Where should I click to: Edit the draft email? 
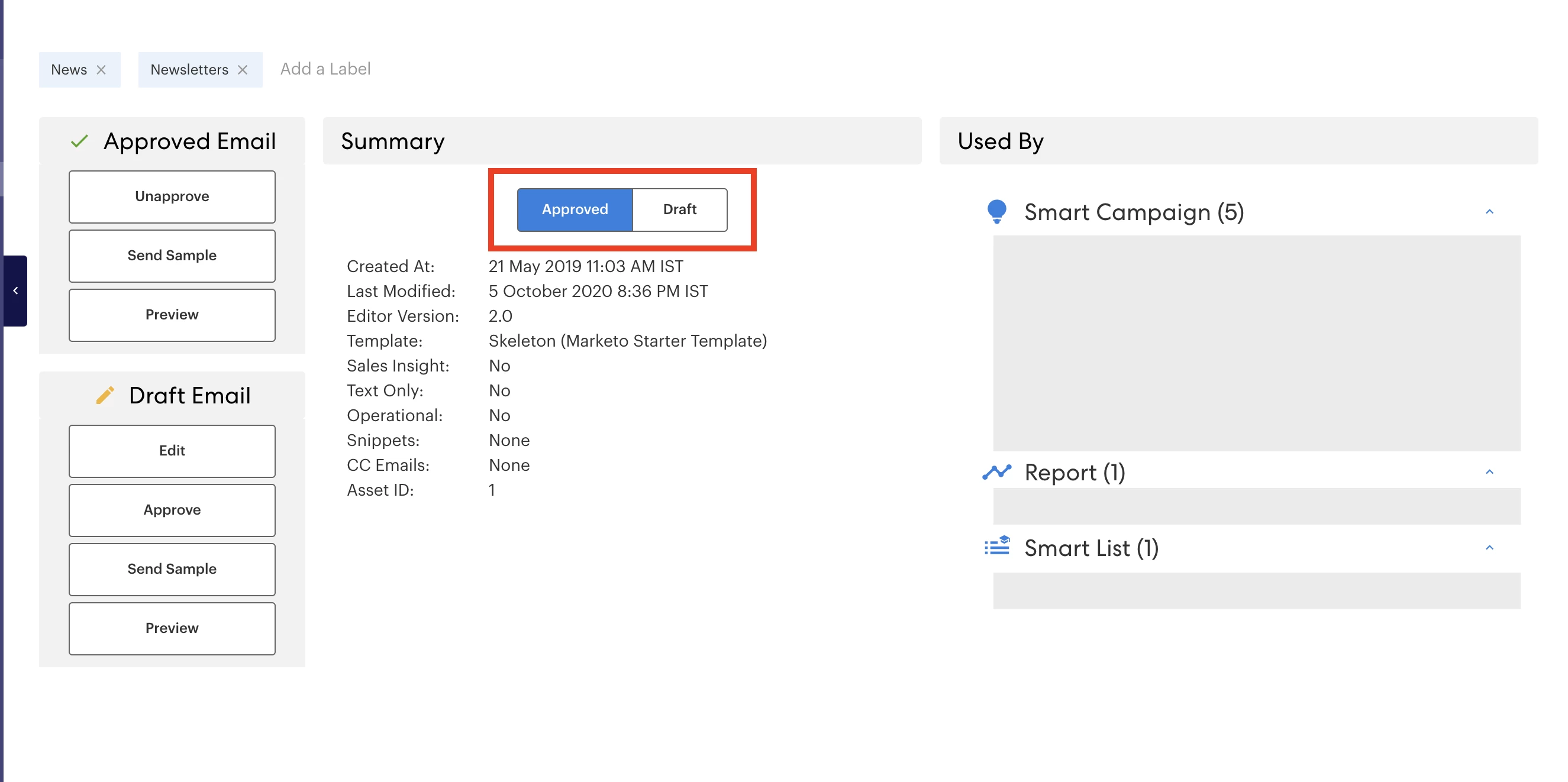[x=172, y=451]
